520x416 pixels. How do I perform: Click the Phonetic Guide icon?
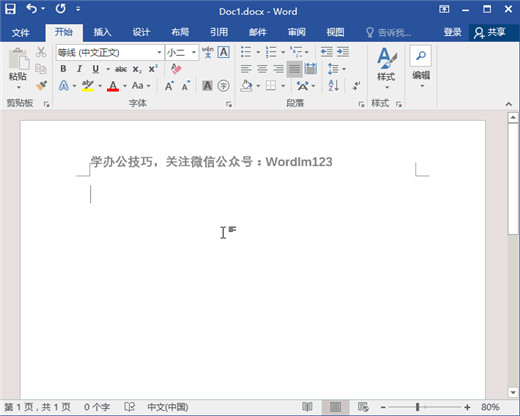[x=208, y=52]
